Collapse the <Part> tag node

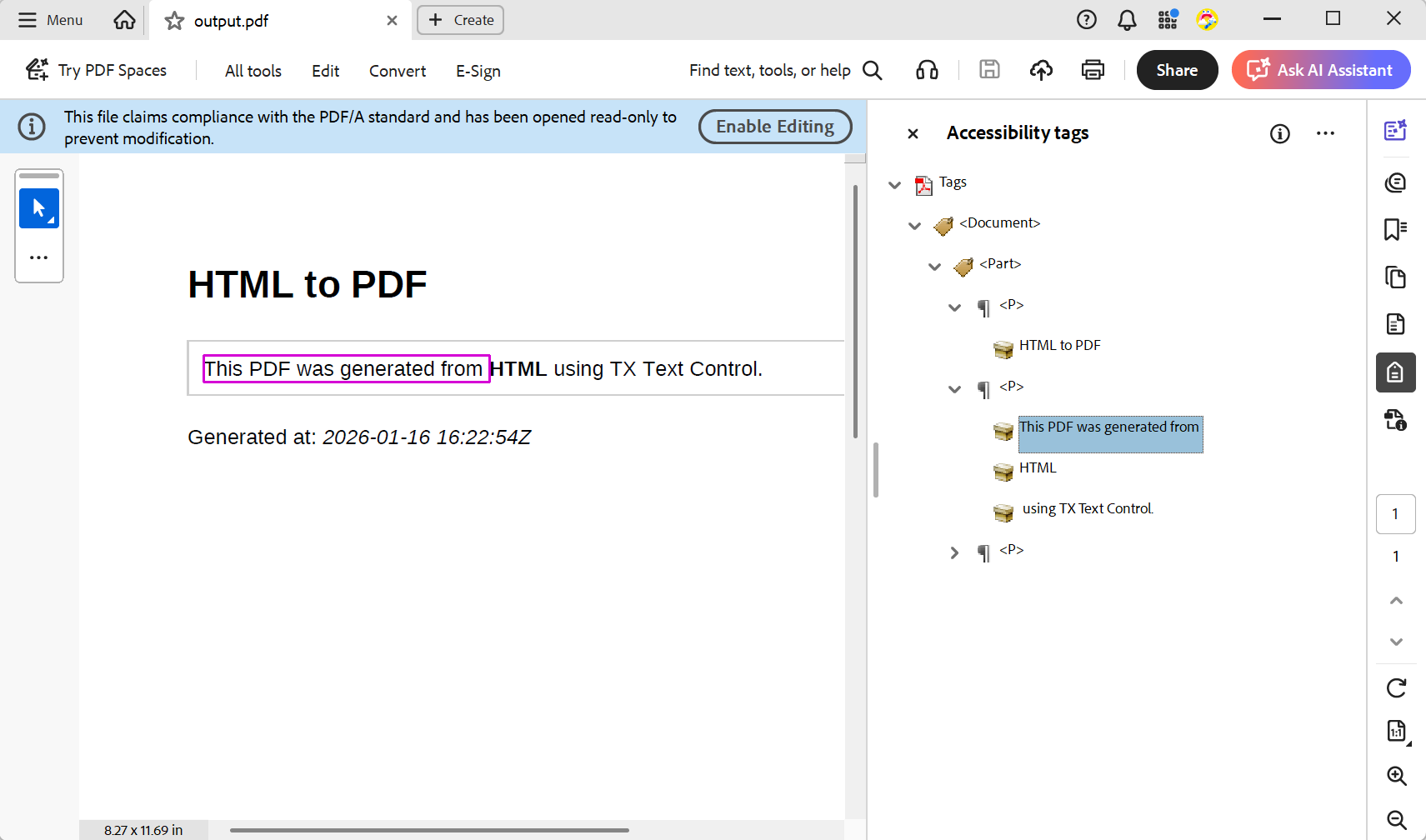[934, 267]
